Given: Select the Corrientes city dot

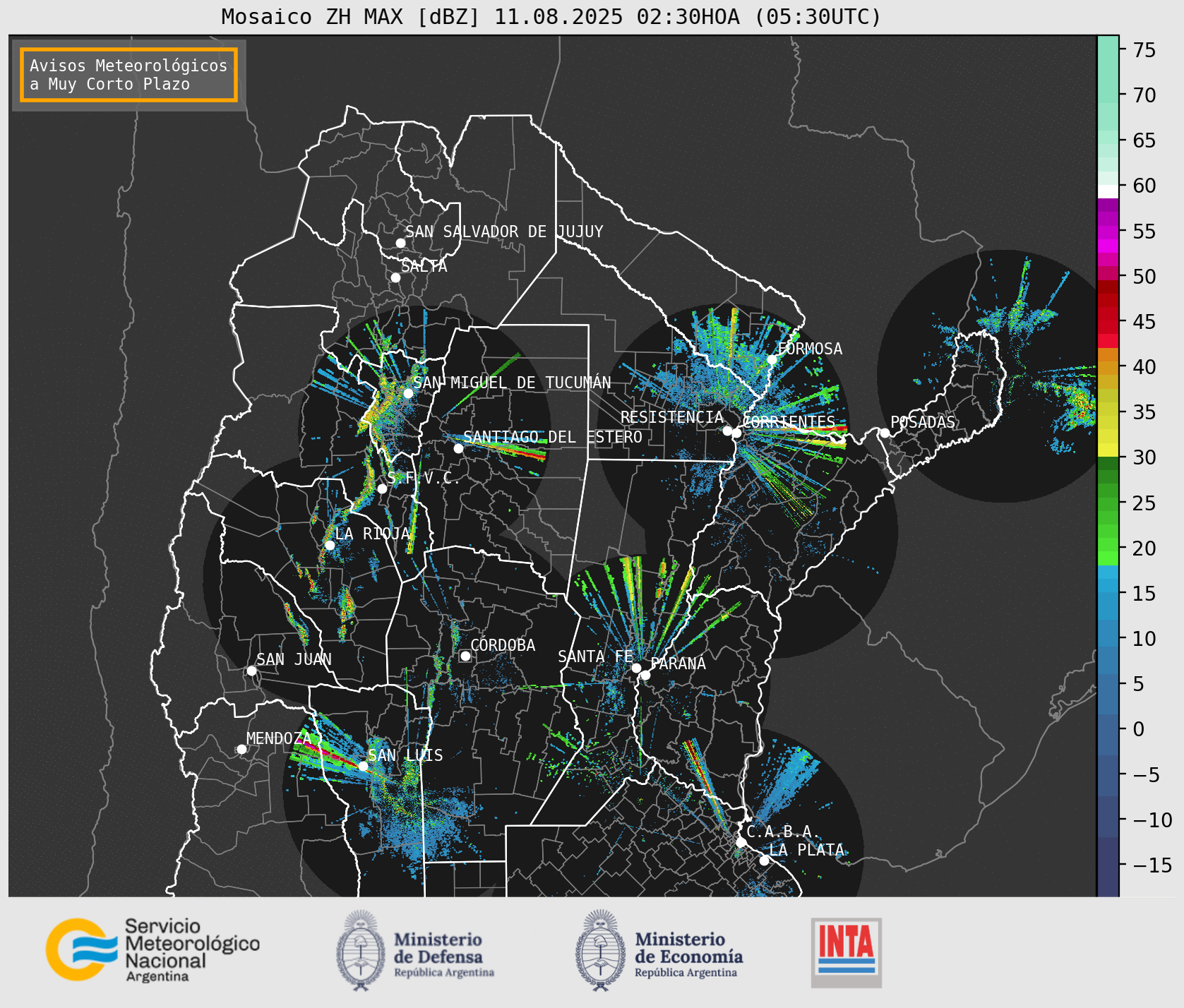Looking at the screenshot, I should pyautogui.click(x=736, y=433).
